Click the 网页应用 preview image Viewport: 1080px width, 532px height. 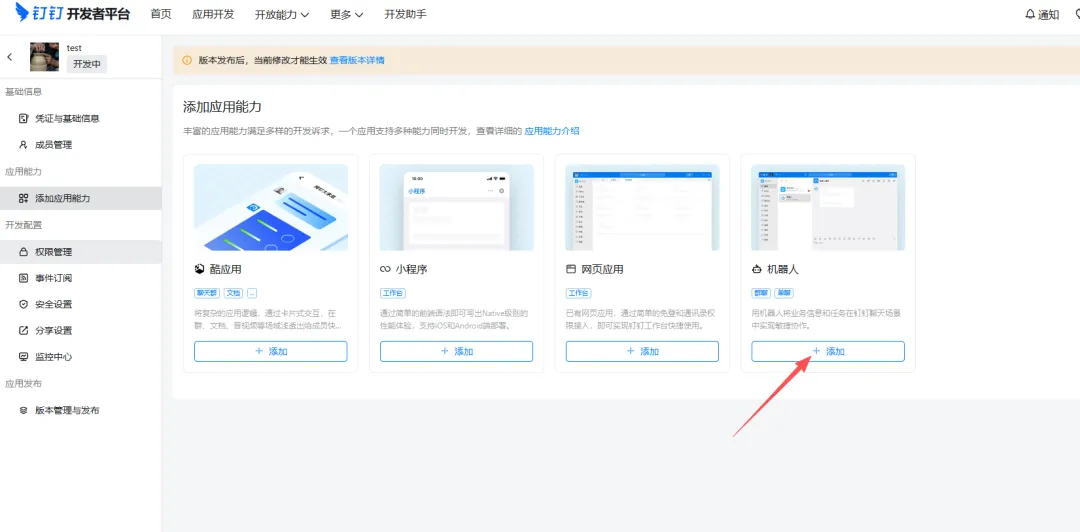(643, 207)
